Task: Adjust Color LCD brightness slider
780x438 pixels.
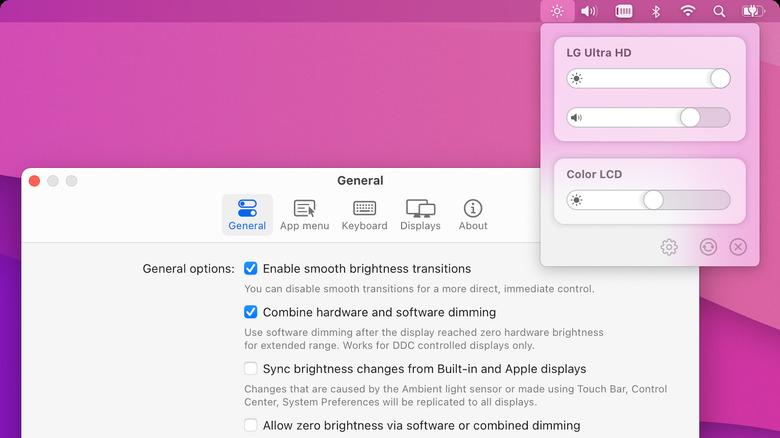Action: 648,200
